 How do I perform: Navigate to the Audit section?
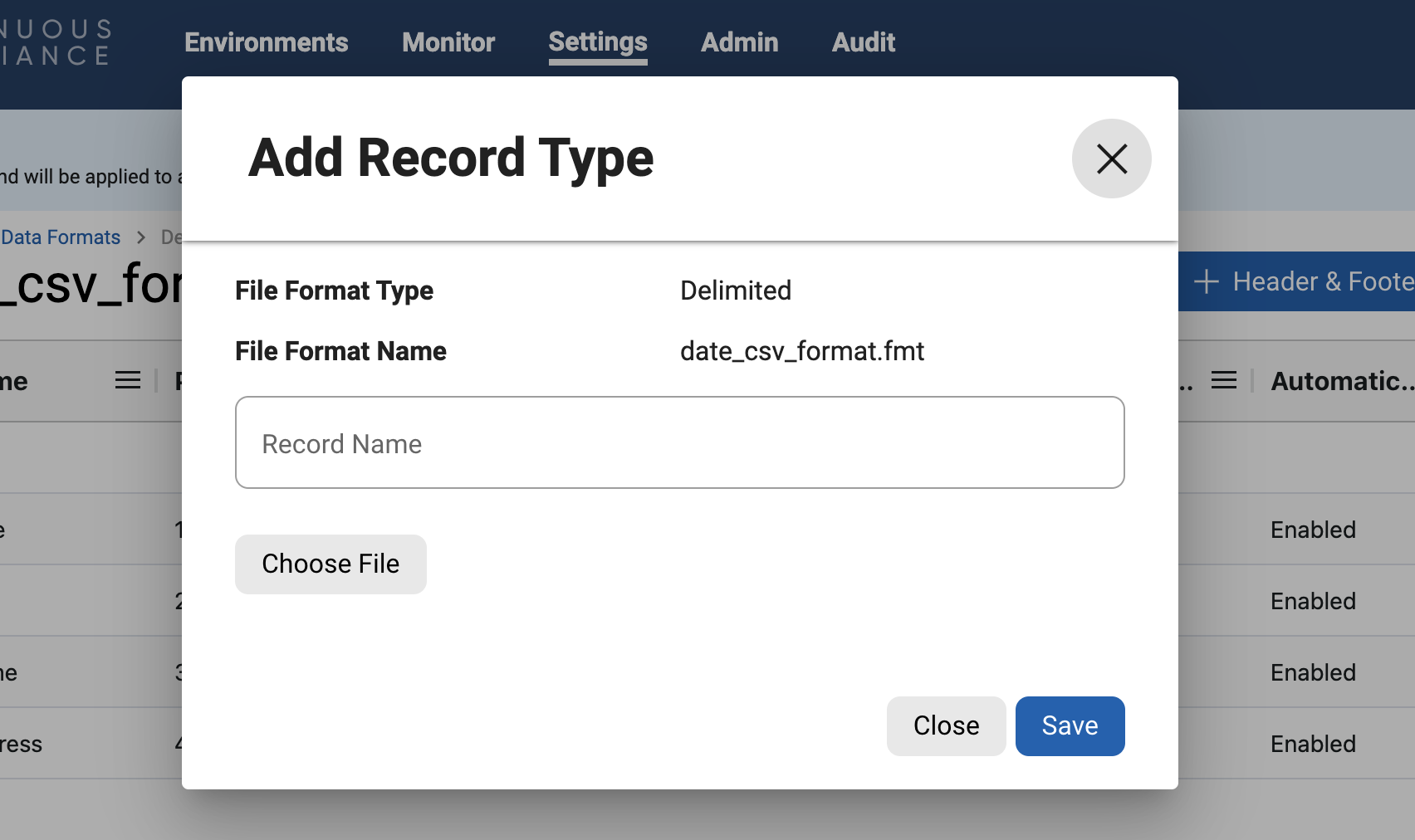864,42
